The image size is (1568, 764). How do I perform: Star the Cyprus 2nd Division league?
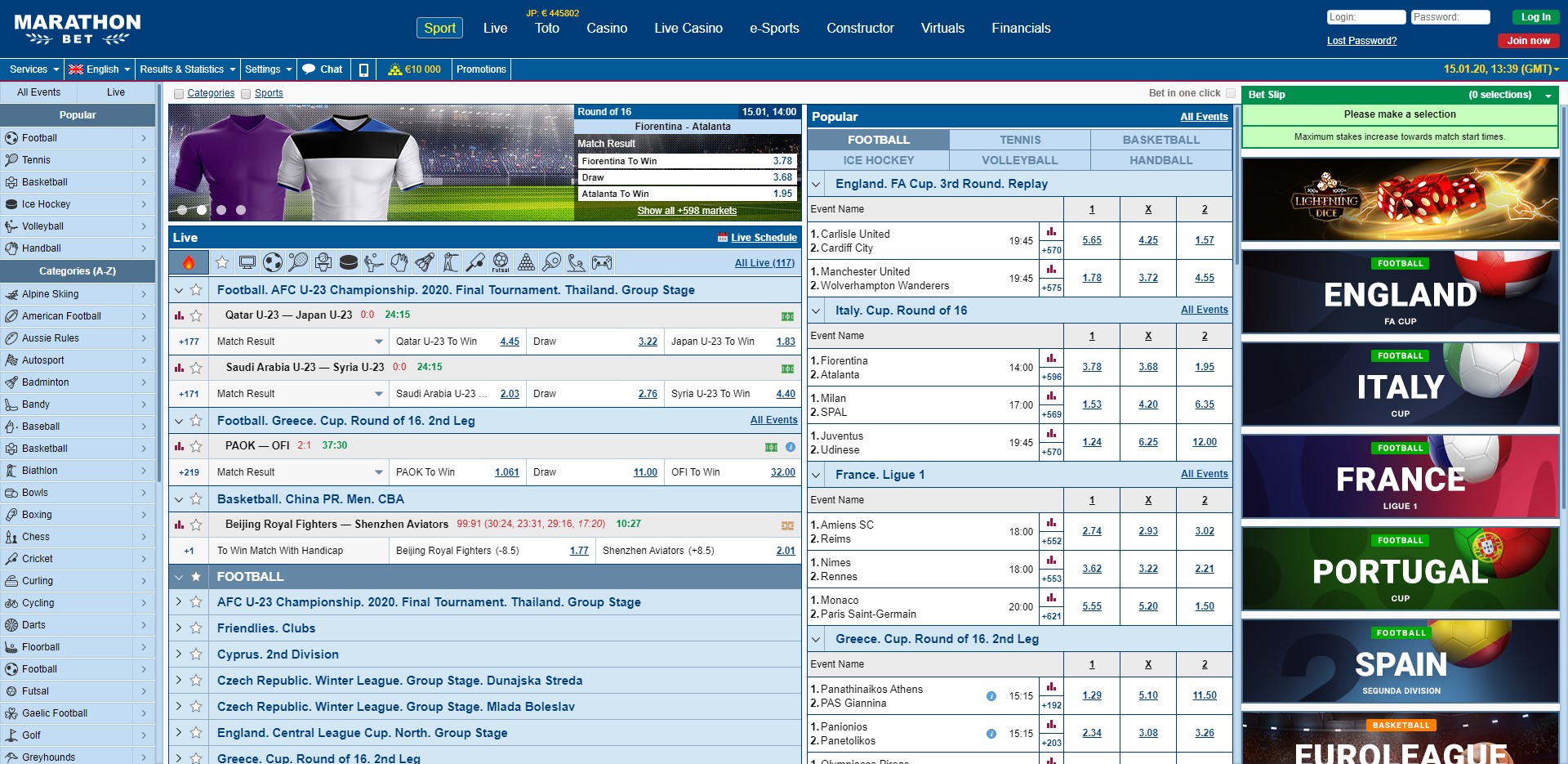pyautogui.click(x=196, y=655)
